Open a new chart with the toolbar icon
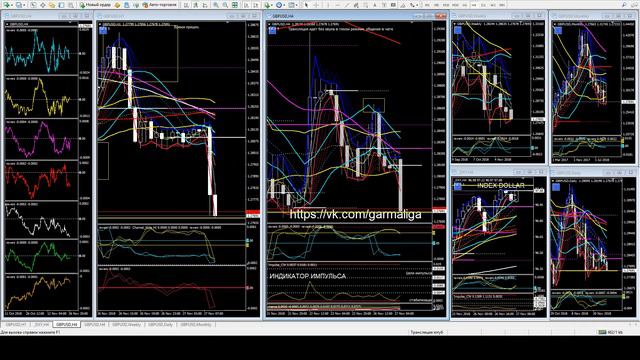The image size is (640, 360). [x=6, y=5]
